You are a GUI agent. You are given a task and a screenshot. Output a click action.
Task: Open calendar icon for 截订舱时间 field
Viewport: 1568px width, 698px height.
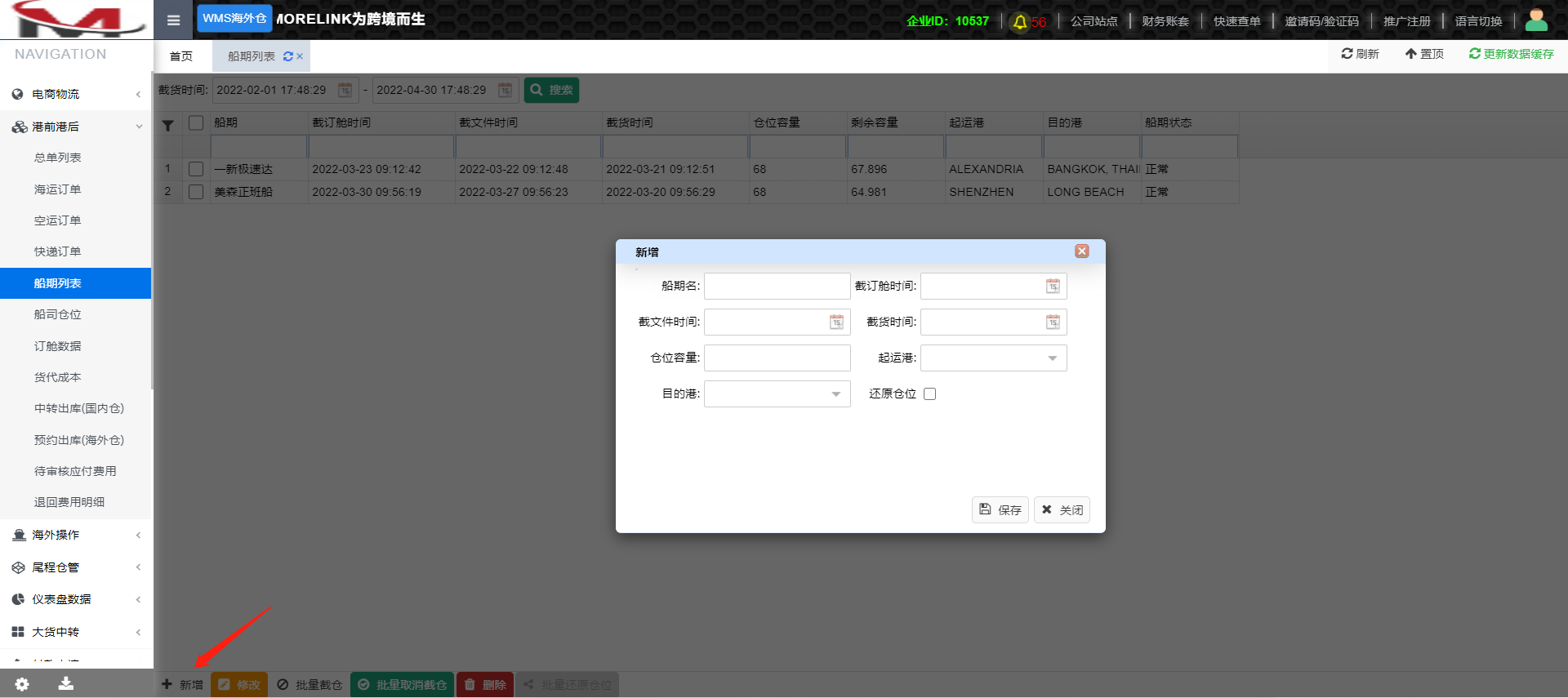[x=1053, y=286]
